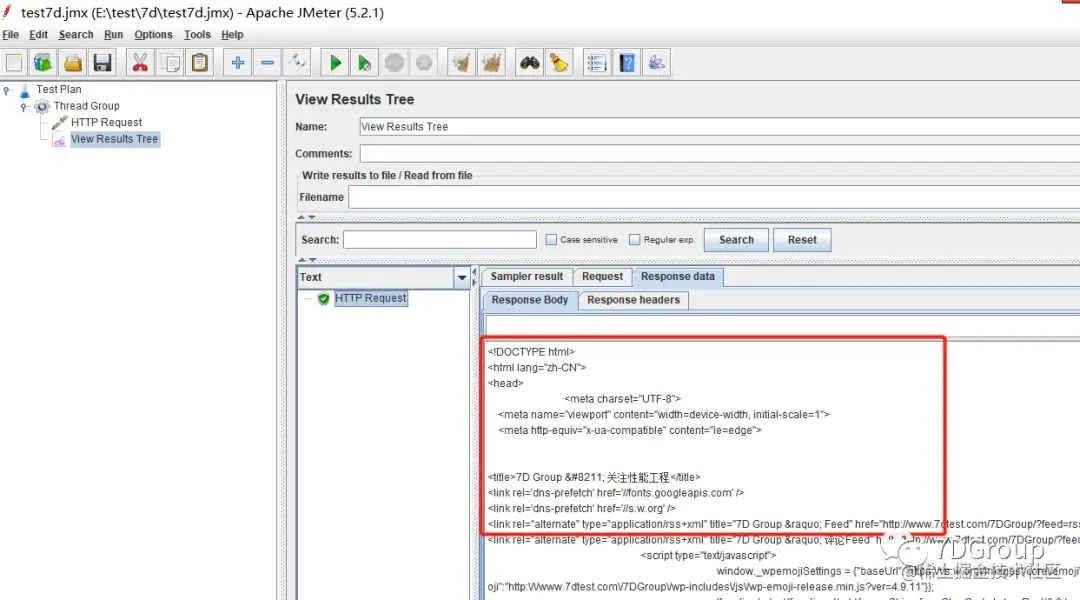
Task: Clear all results with double broom icon
Action: tap(491, 63)
